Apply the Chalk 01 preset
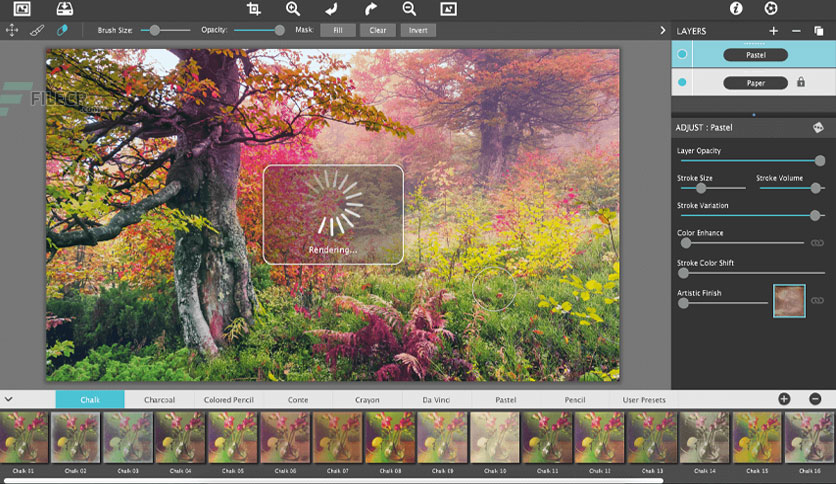This screenshot has height=484, width=836. pos(23,437)
